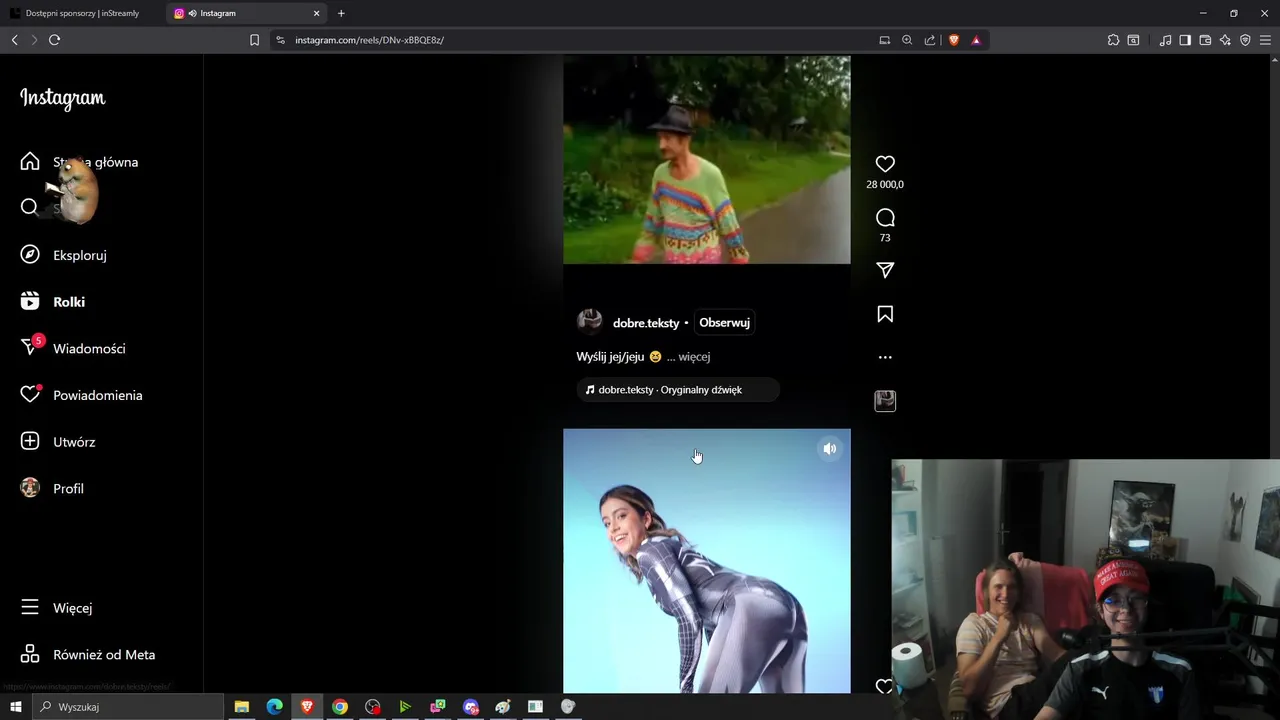The height and width of the screenshot is (720, 1280).
Task: Follow dobre.teksty with the Obserwuj button
Action: click(x=724, y=323)
